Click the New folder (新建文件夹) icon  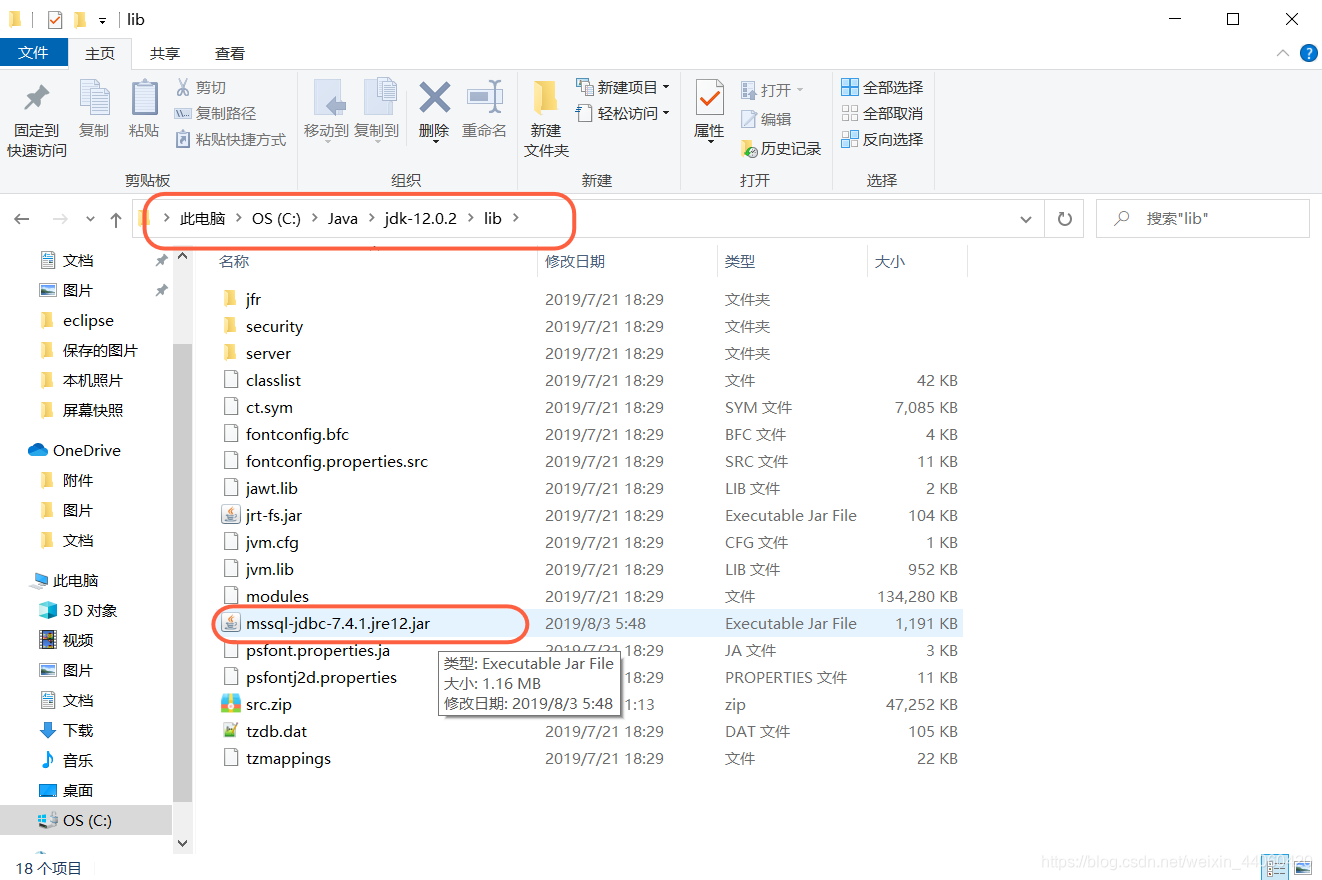pos(545,98)
